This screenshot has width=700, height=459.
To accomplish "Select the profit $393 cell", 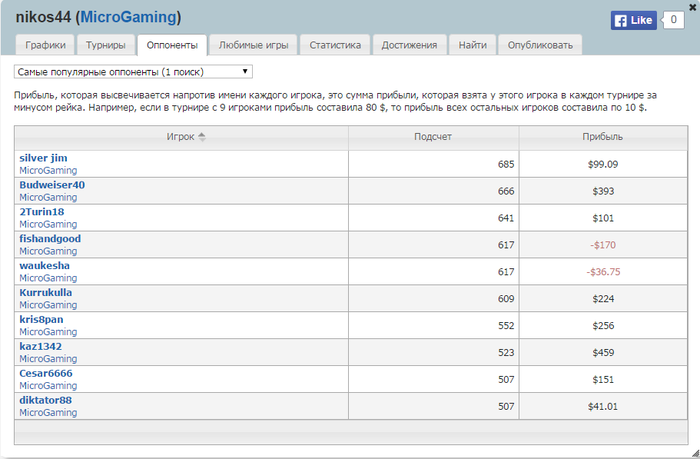I will tap(603, 191).
